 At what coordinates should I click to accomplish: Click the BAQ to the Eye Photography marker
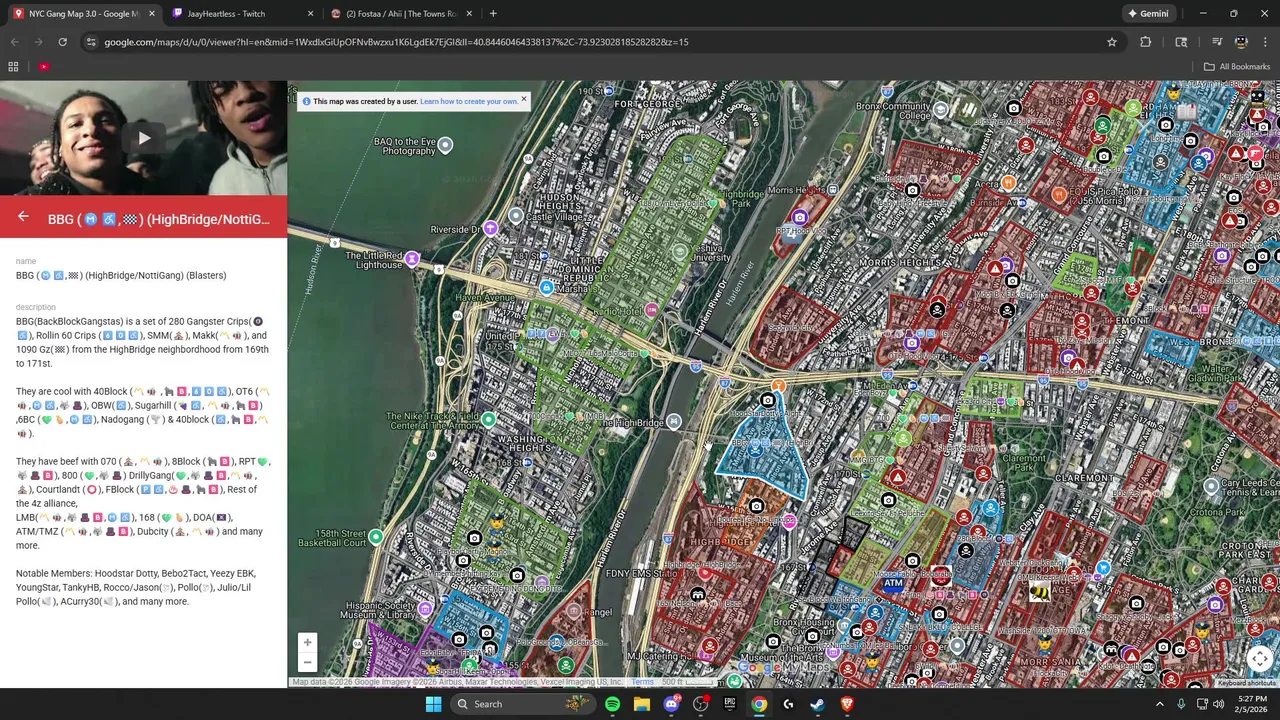coord(445,145)
